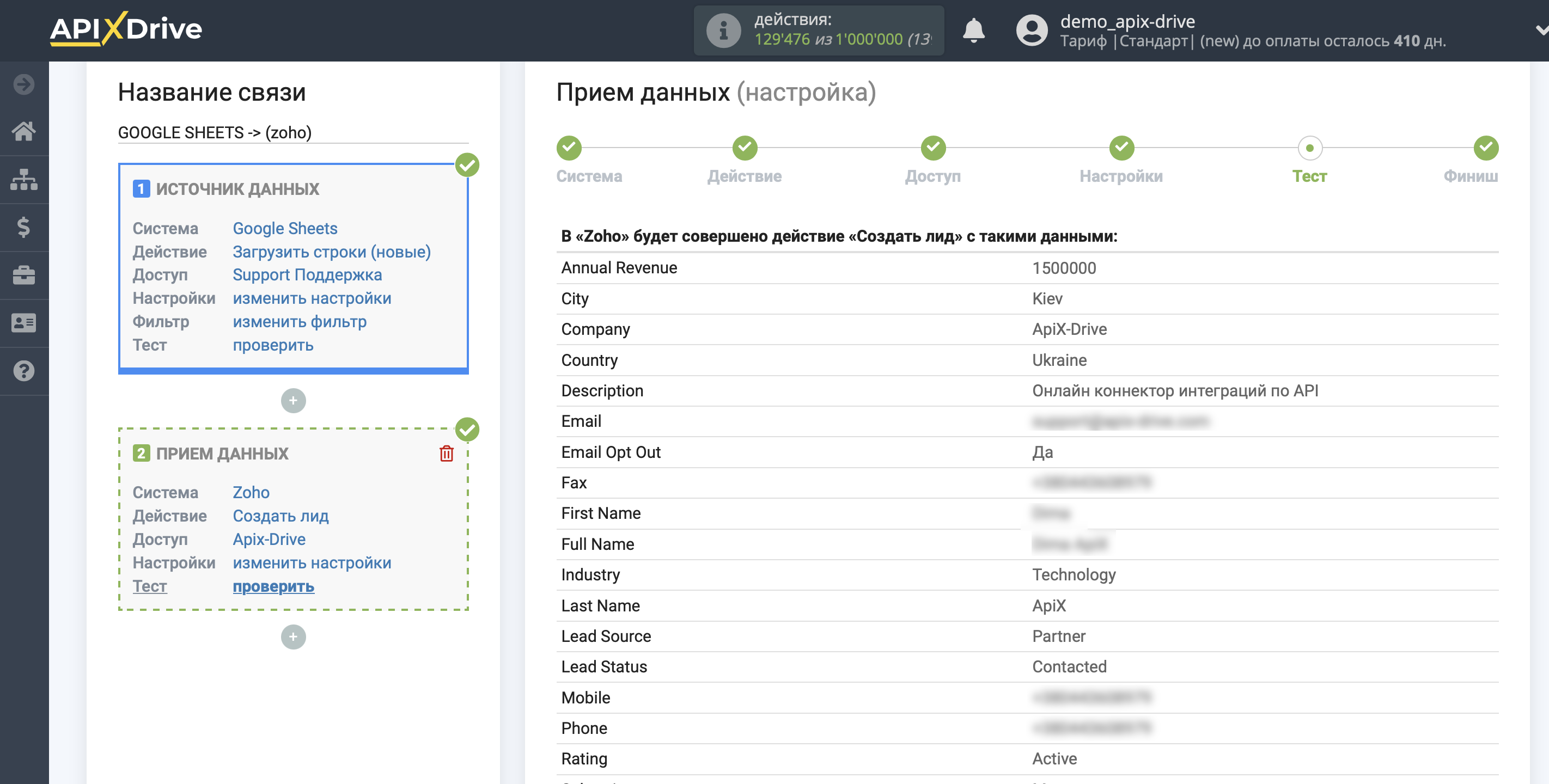Click the ИСТОЧНИК ДАННЫХ header
This screenshot has width=1549, height=784.
[x=237, y=189]
